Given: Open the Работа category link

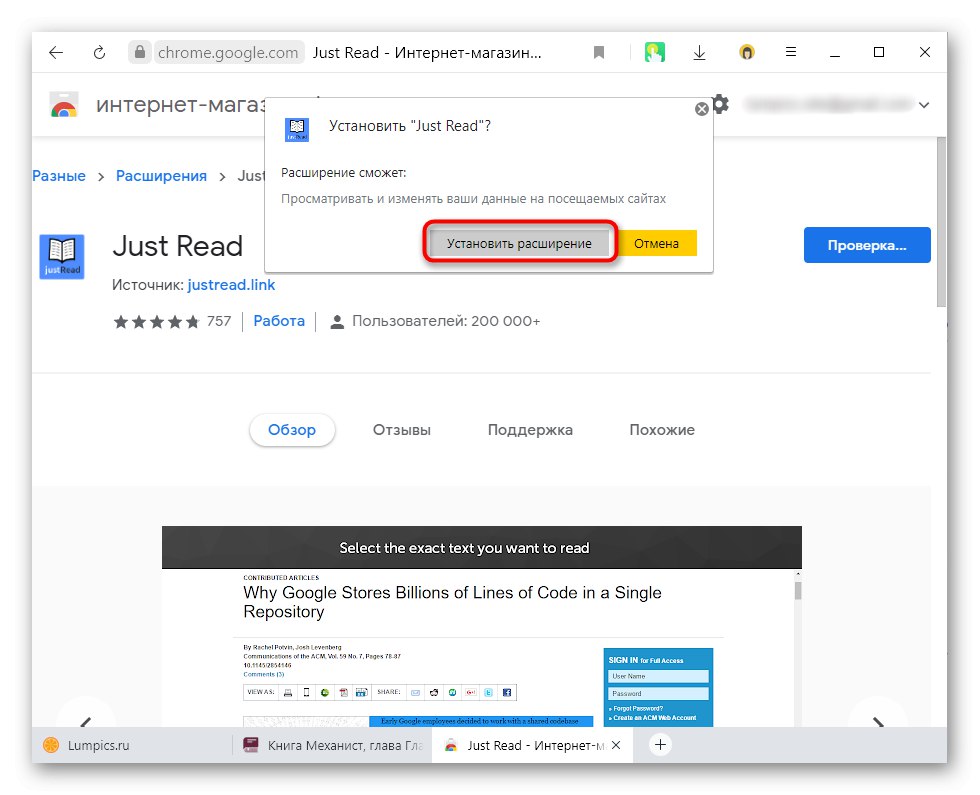Looking at the screenshot, I should coord(279,321).
